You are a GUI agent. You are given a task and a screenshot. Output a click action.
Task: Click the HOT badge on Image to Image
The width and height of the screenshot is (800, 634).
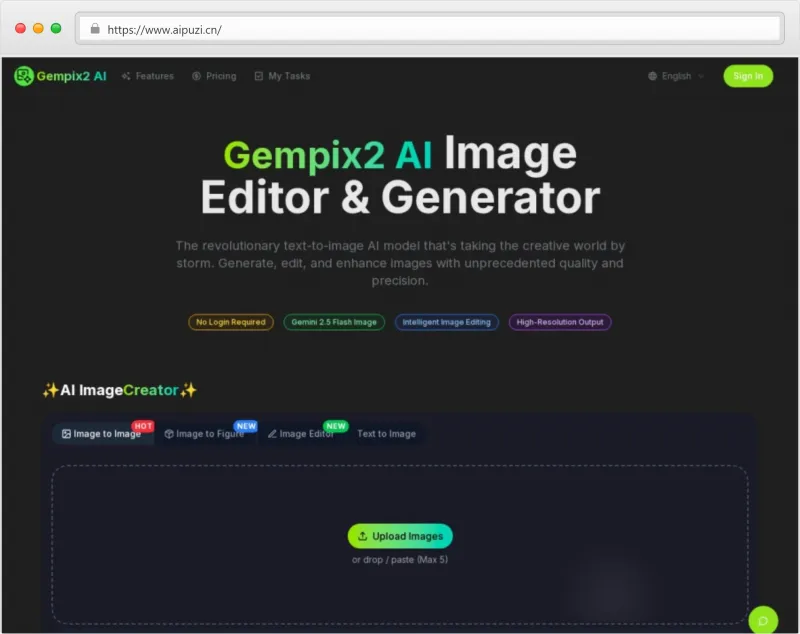[143, 425]
